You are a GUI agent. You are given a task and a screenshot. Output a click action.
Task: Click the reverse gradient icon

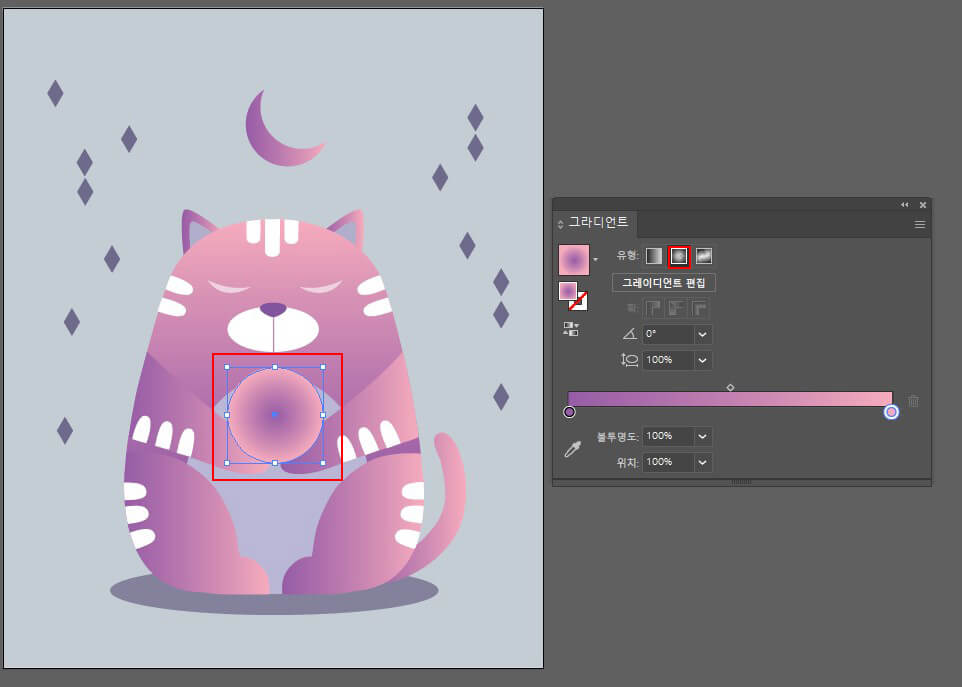pyautogui.click(x=571, y=329)
